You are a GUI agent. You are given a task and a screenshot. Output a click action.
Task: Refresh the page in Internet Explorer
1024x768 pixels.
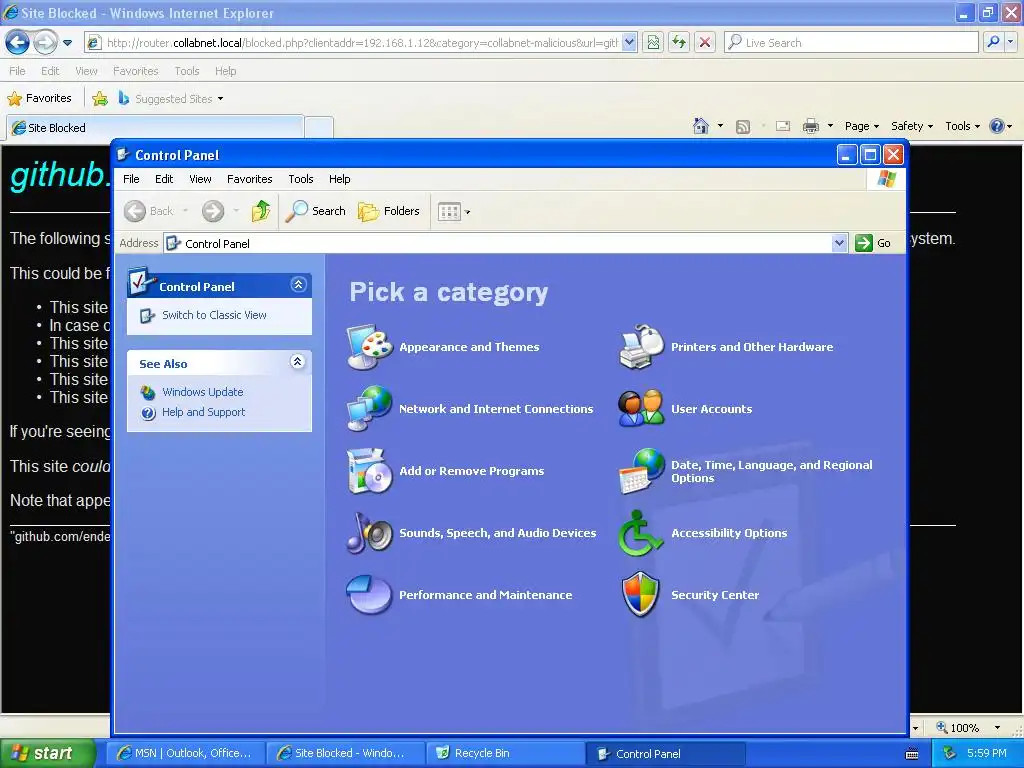coord(679,43)
